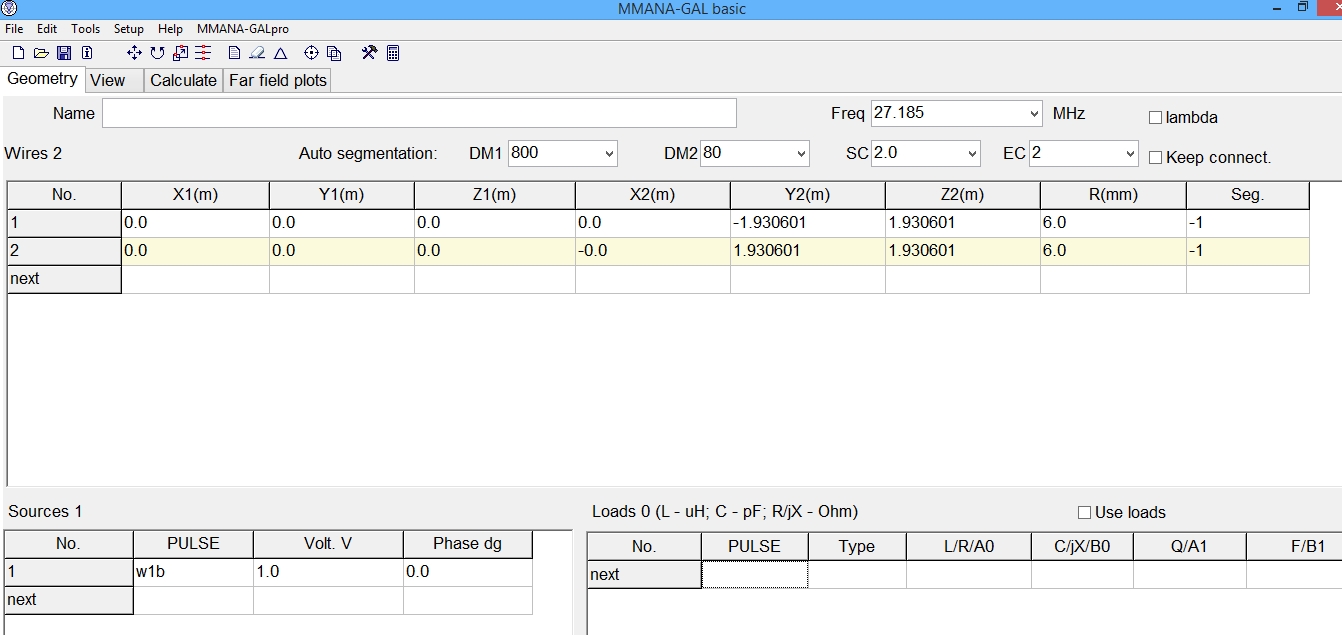
Task: Enable the lambda checkbox
Action: [x=1156, y=118]
